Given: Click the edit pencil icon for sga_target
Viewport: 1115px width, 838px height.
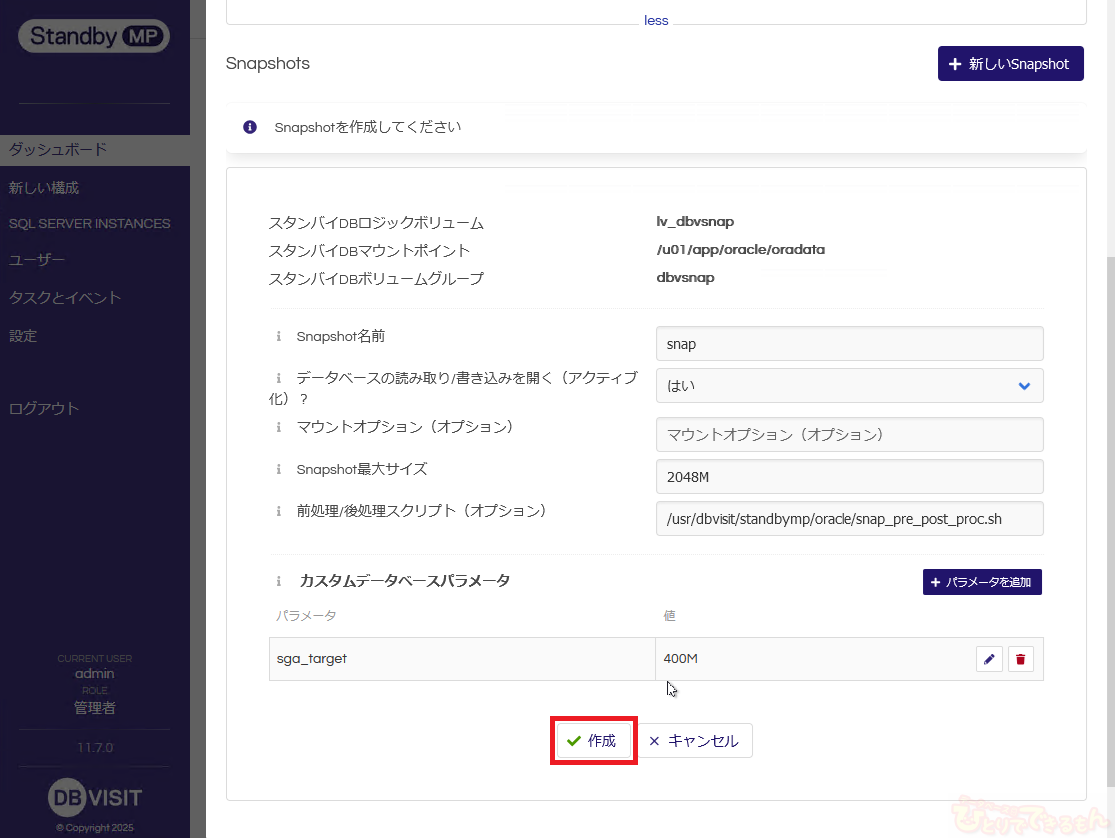Looking at the screenshot, I should click(989, 659).
